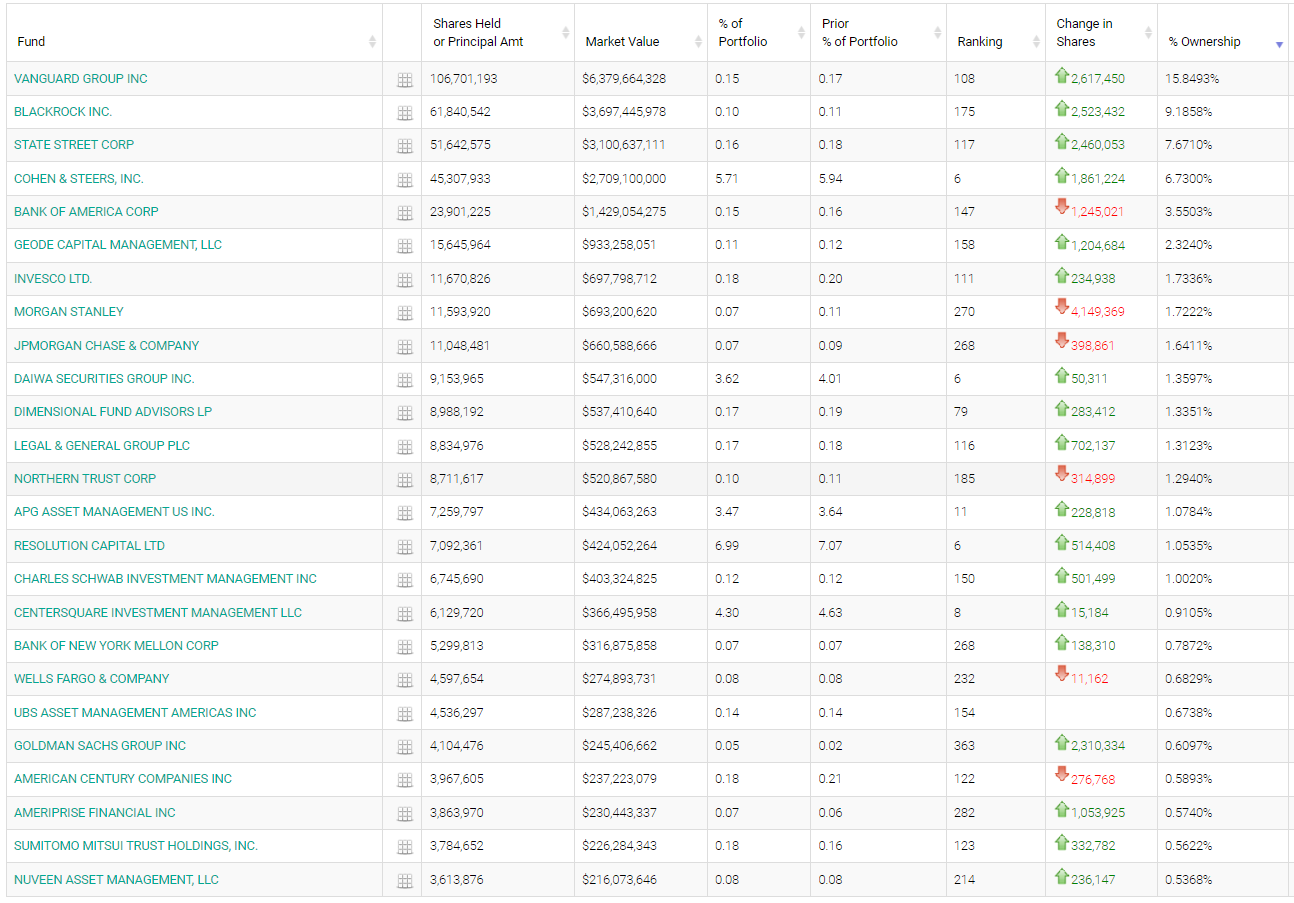
Task: Click the 0.5368% ownership value
Action: [x=1189, y=880]
